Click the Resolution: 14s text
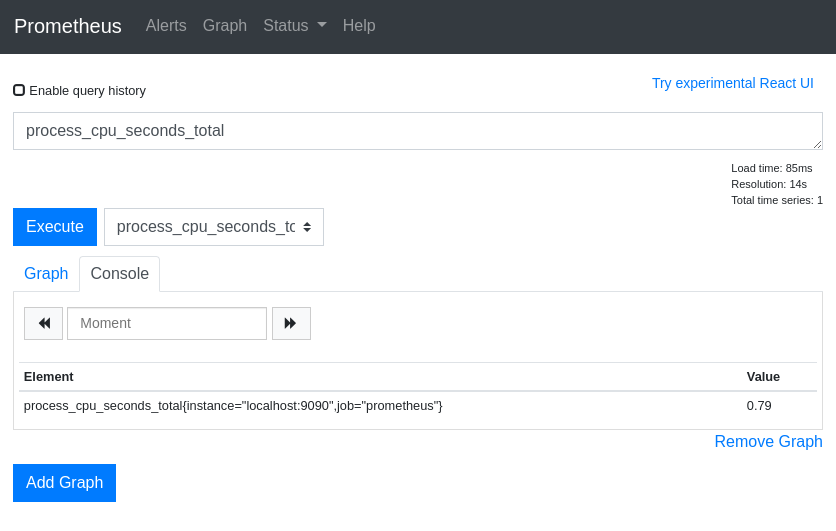The image size is (836, 531). [769, 184]
